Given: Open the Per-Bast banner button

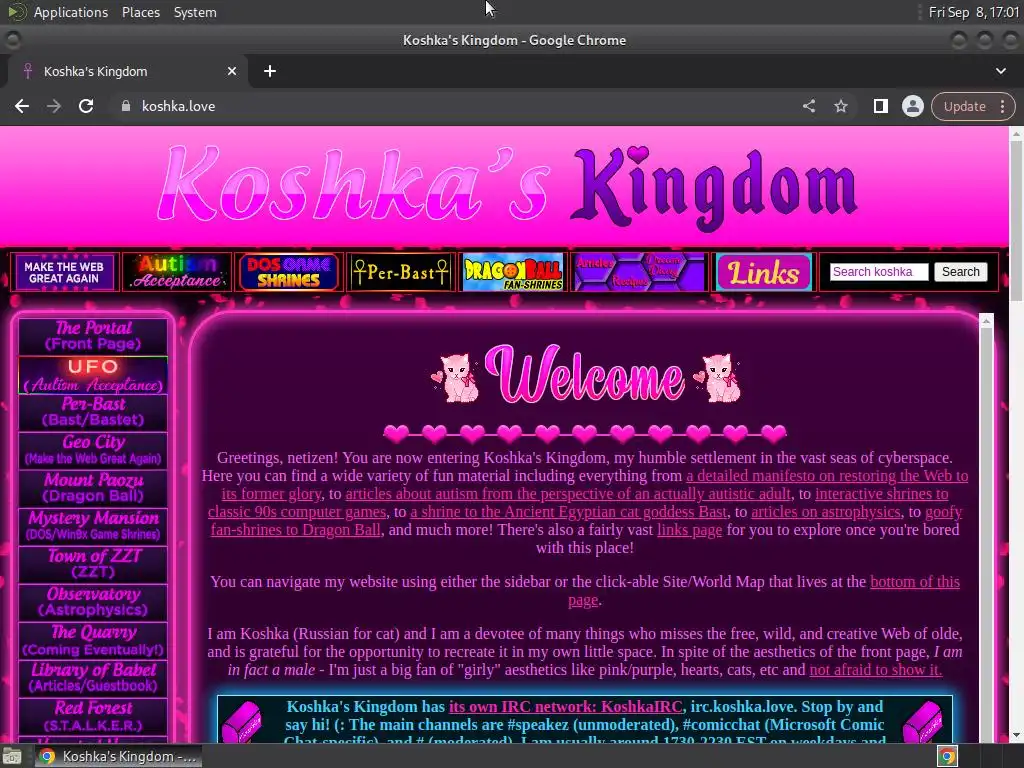Looking at the screenshot, I should pos(400,272).
